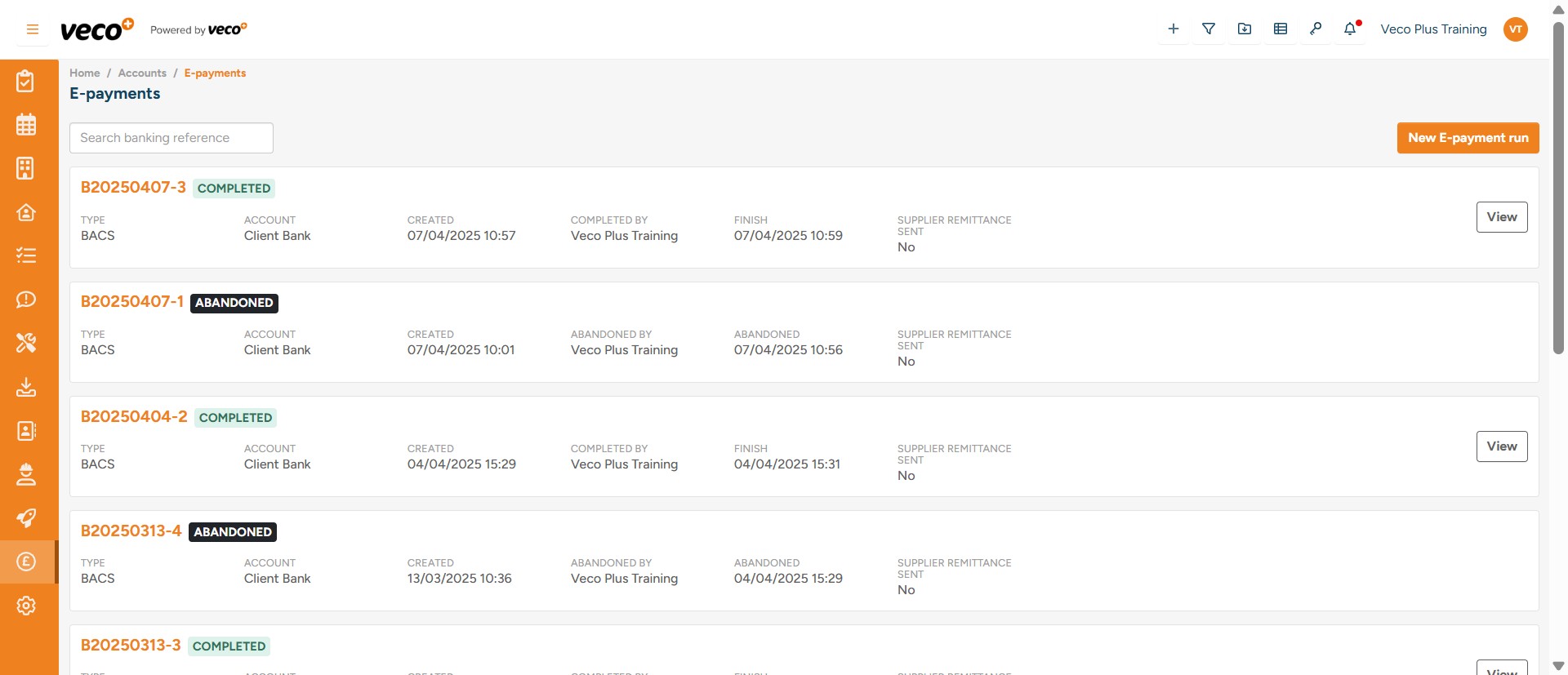
Task: Open the funnel filter icon in the header
Action: 1209,29
